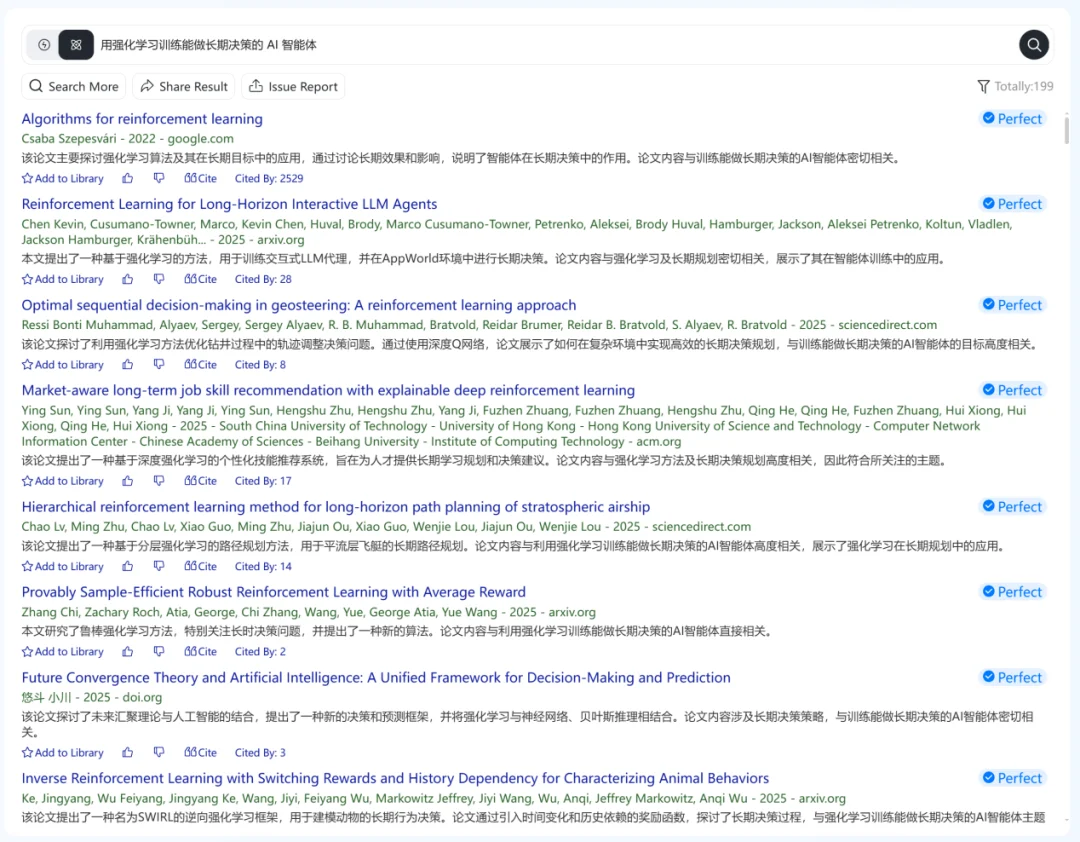Open Share Result option
Viewport: 1080px width, 842px height.
[184, 87]
